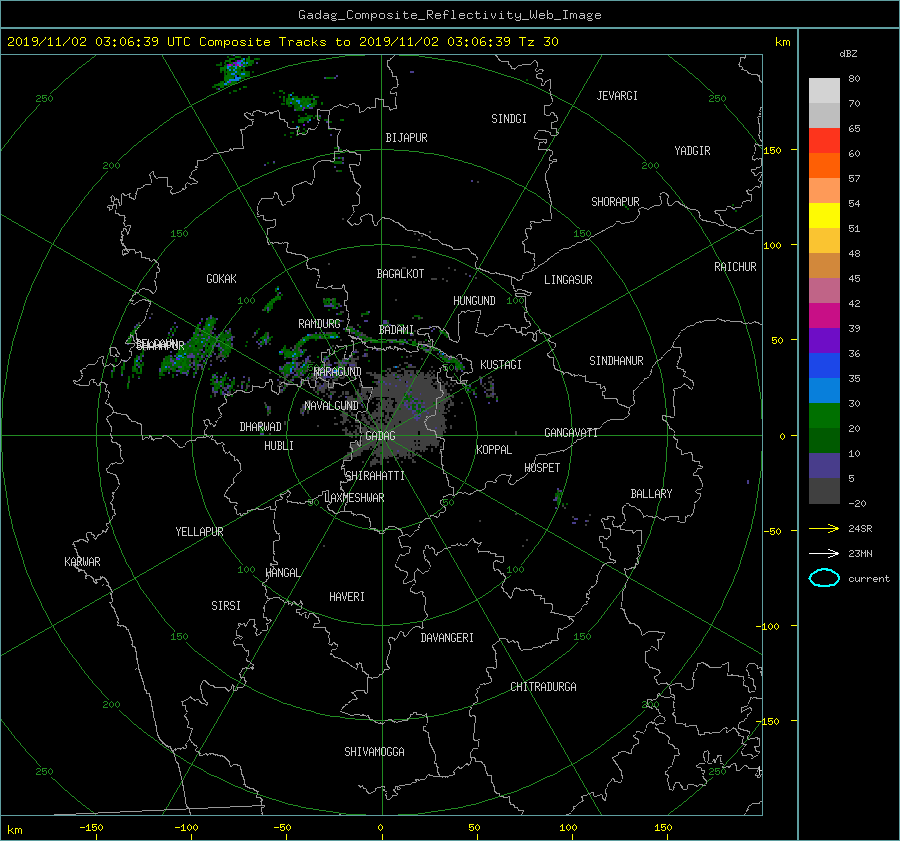
Task: Click the KOPPAL city label
Action: point(494,450)
